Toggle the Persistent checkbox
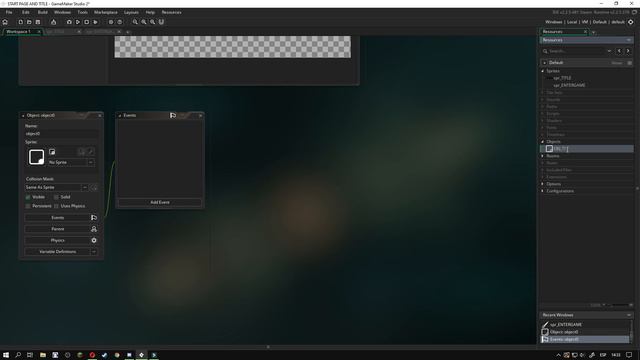 point(28,206)
